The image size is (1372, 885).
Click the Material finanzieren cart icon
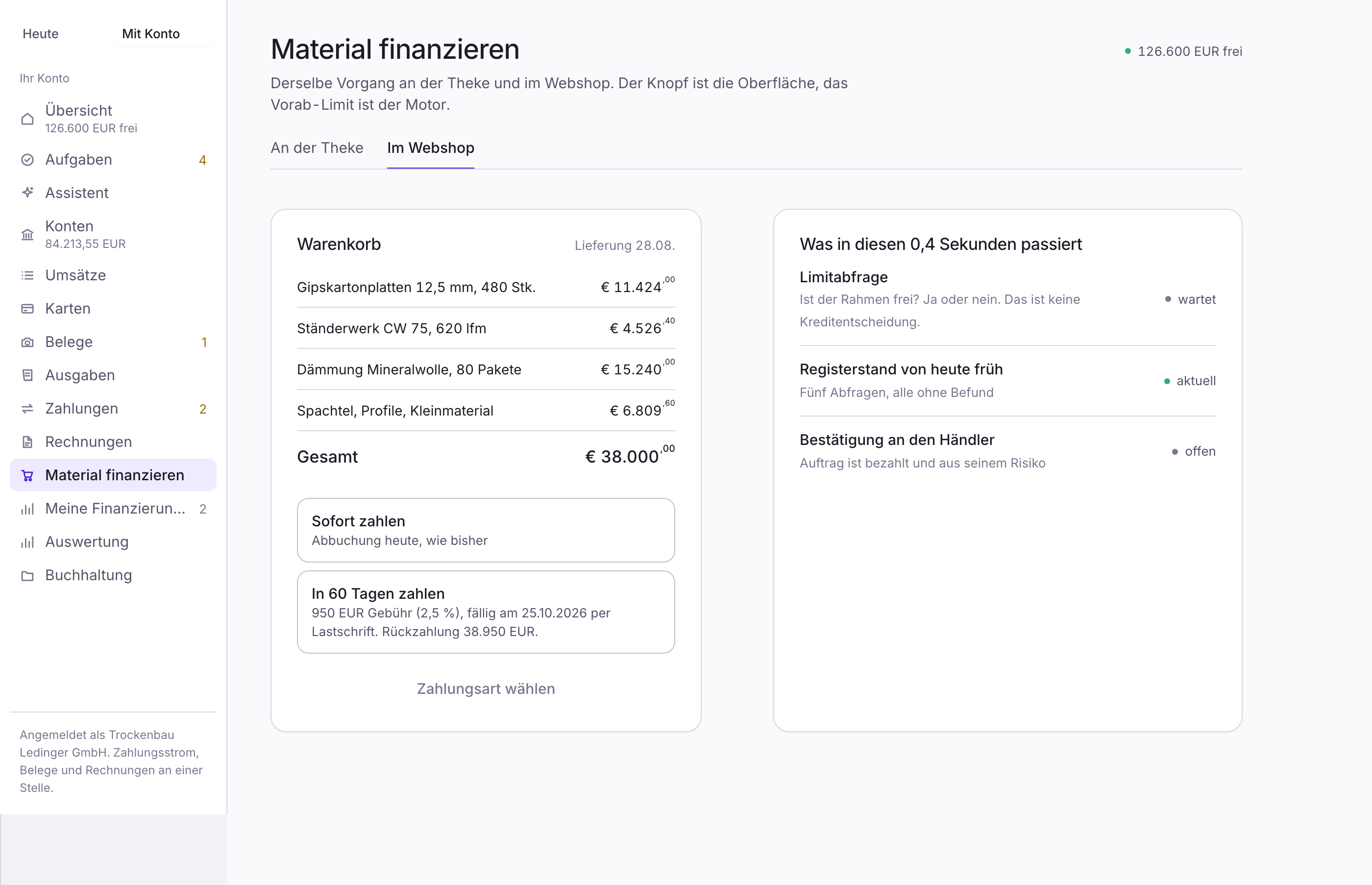tap(27, 475)
